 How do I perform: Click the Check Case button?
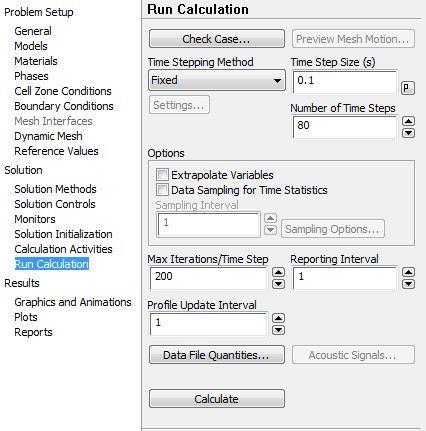coord(217,39)
